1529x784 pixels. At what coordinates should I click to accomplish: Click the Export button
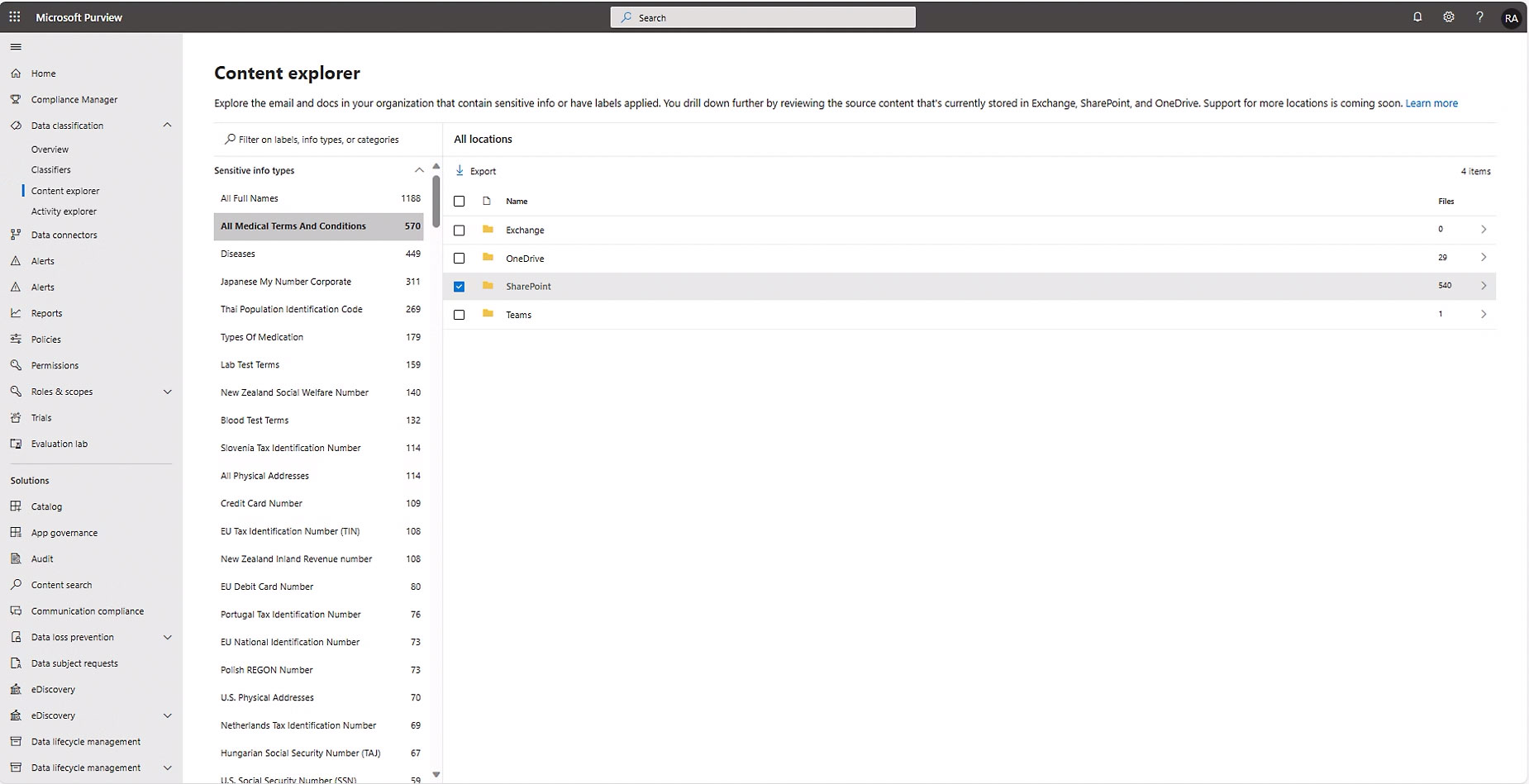pyautogui.click(x=476, y=171)
